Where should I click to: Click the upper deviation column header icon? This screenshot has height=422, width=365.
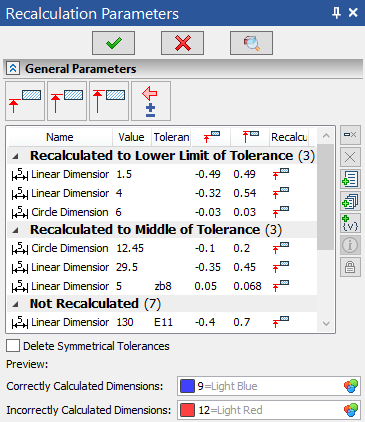click(250, 137)
